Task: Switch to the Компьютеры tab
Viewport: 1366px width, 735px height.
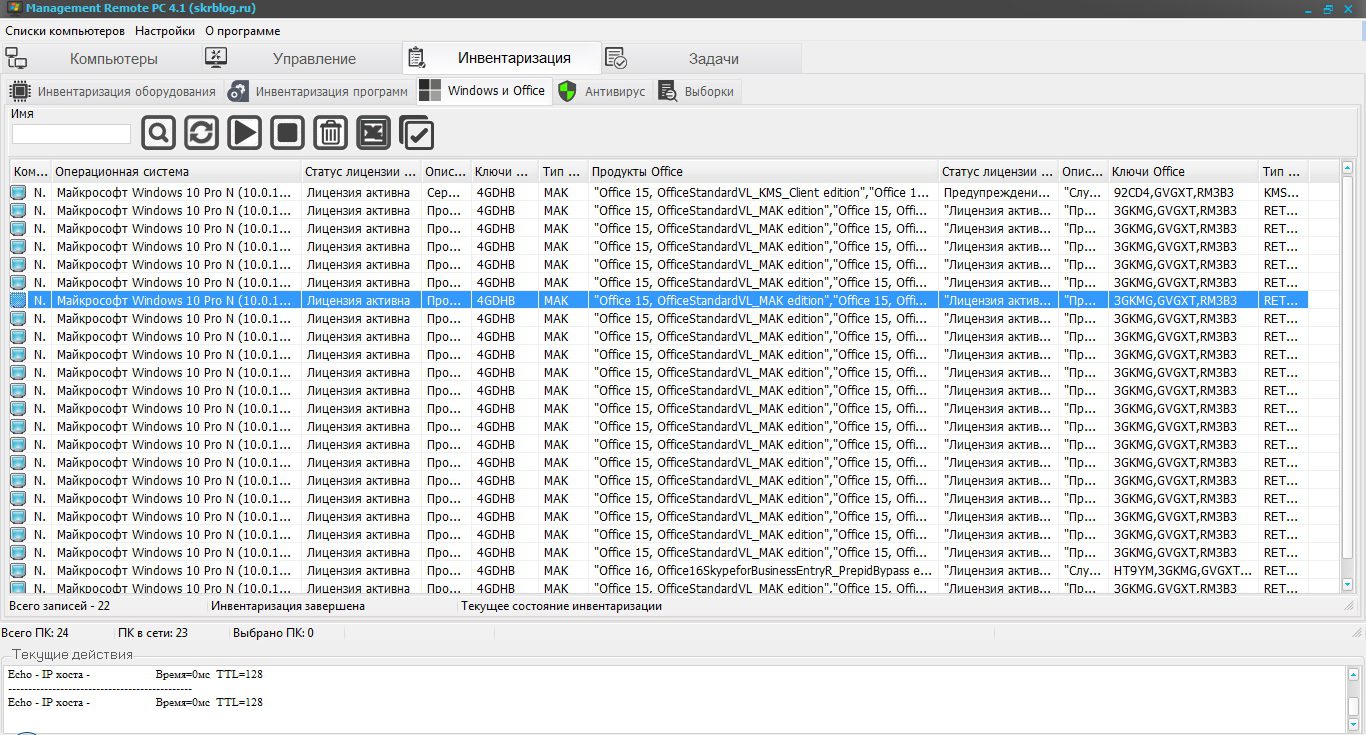Action: pos(100,58)
